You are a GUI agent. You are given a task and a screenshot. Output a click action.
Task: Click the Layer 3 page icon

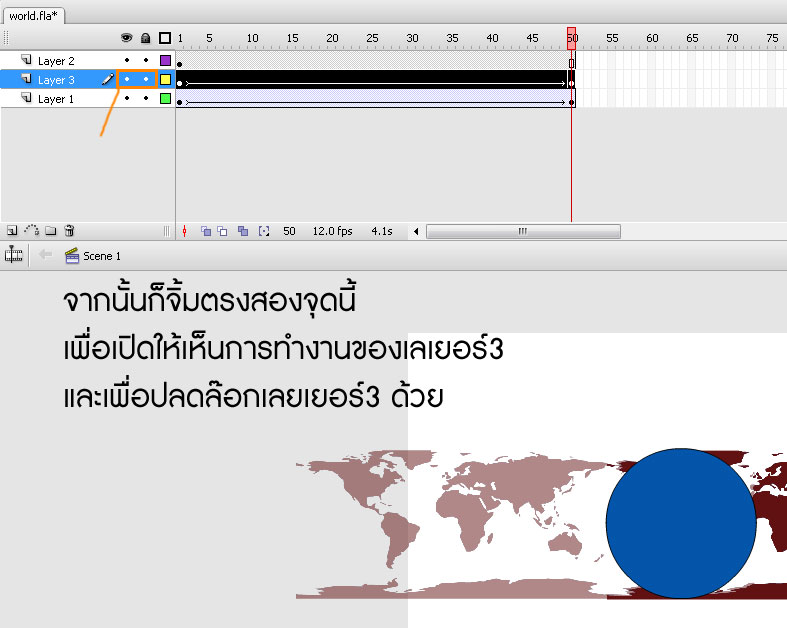point(27,79)
